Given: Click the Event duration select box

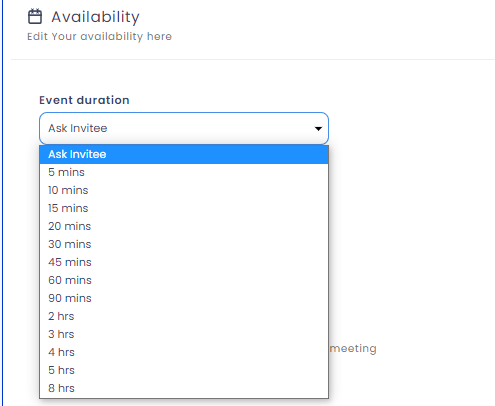Looking at the screenshot, I should 184,128.
